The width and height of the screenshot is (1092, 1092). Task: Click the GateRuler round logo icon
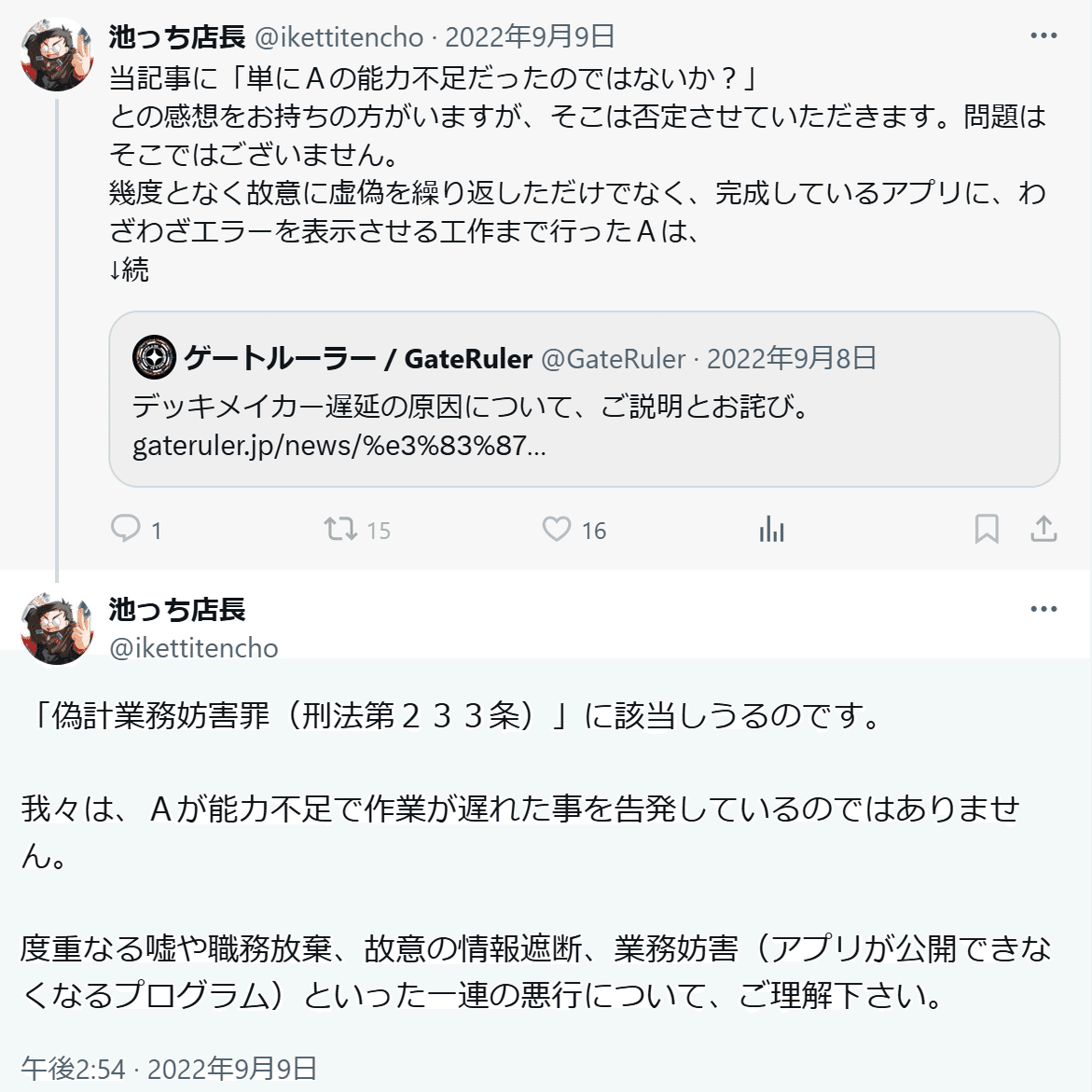[154, 357]
